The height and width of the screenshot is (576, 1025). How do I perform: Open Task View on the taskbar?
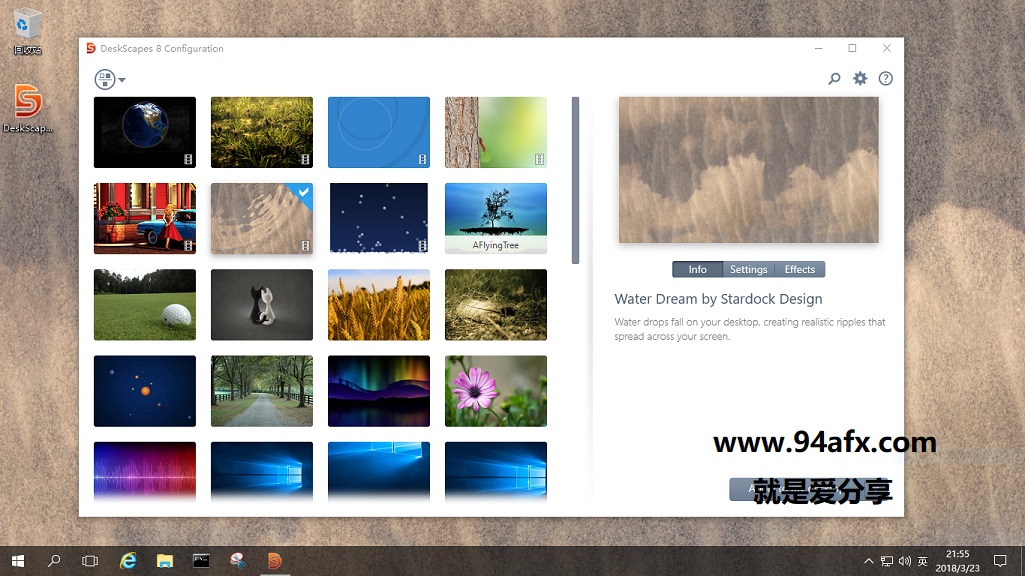[90, 561]
